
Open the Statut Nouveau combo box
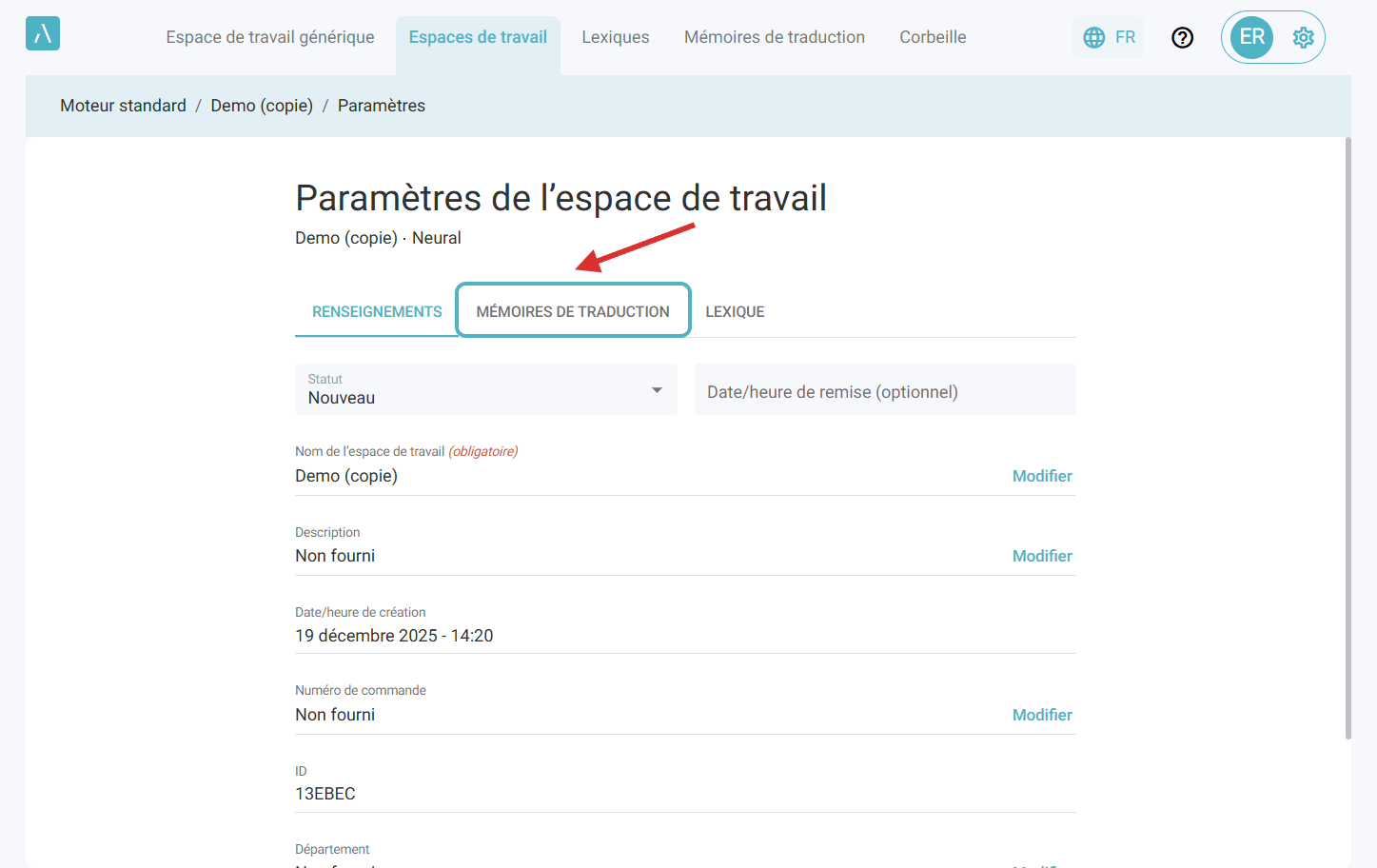[x=476, y=390]
